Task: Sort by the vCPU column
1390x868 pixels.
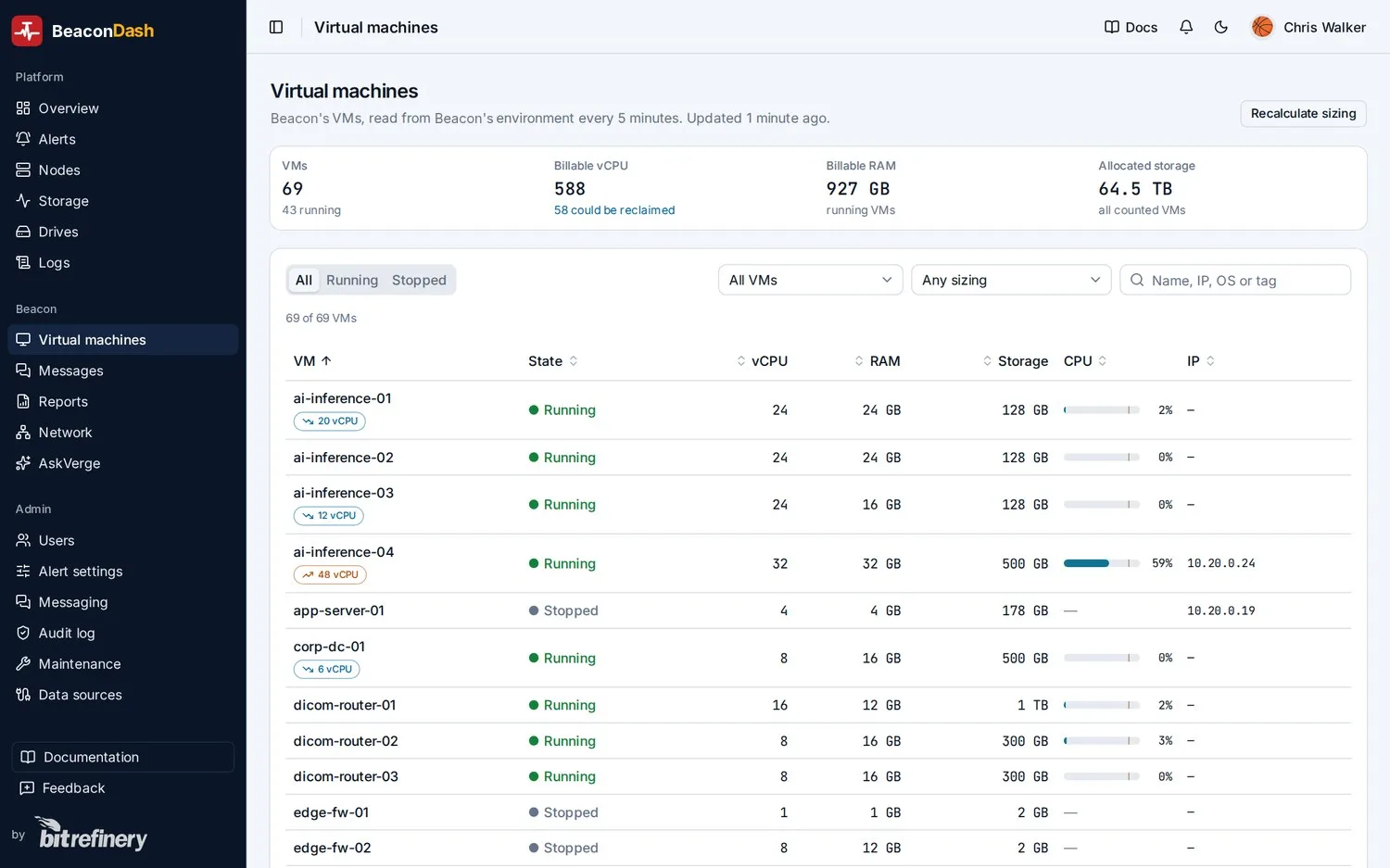Action: pos(762,361)
